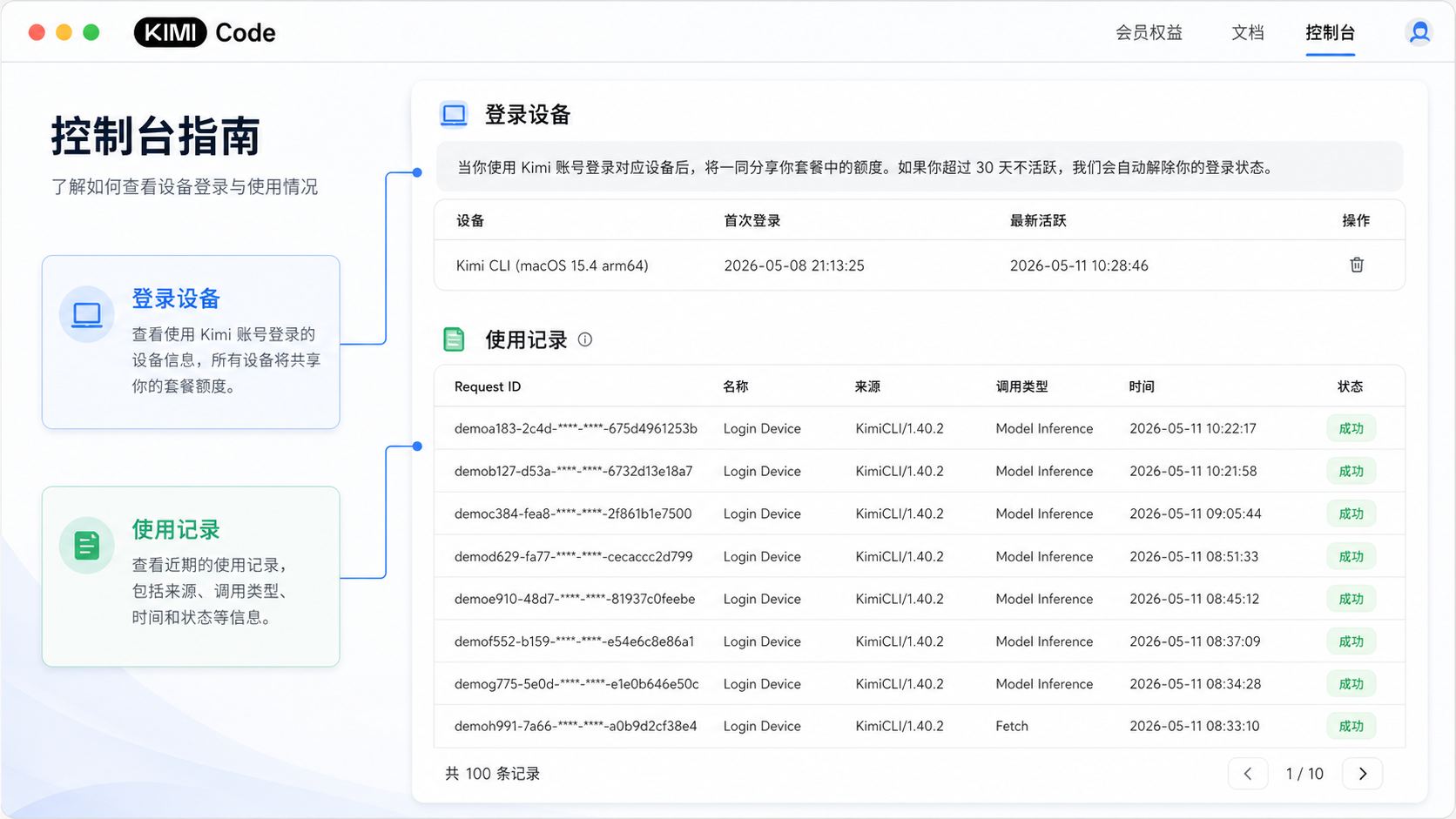Click 成功 status for the 08:34:28 record
Screen dimensions: 1456x819
coord(1352,684)
